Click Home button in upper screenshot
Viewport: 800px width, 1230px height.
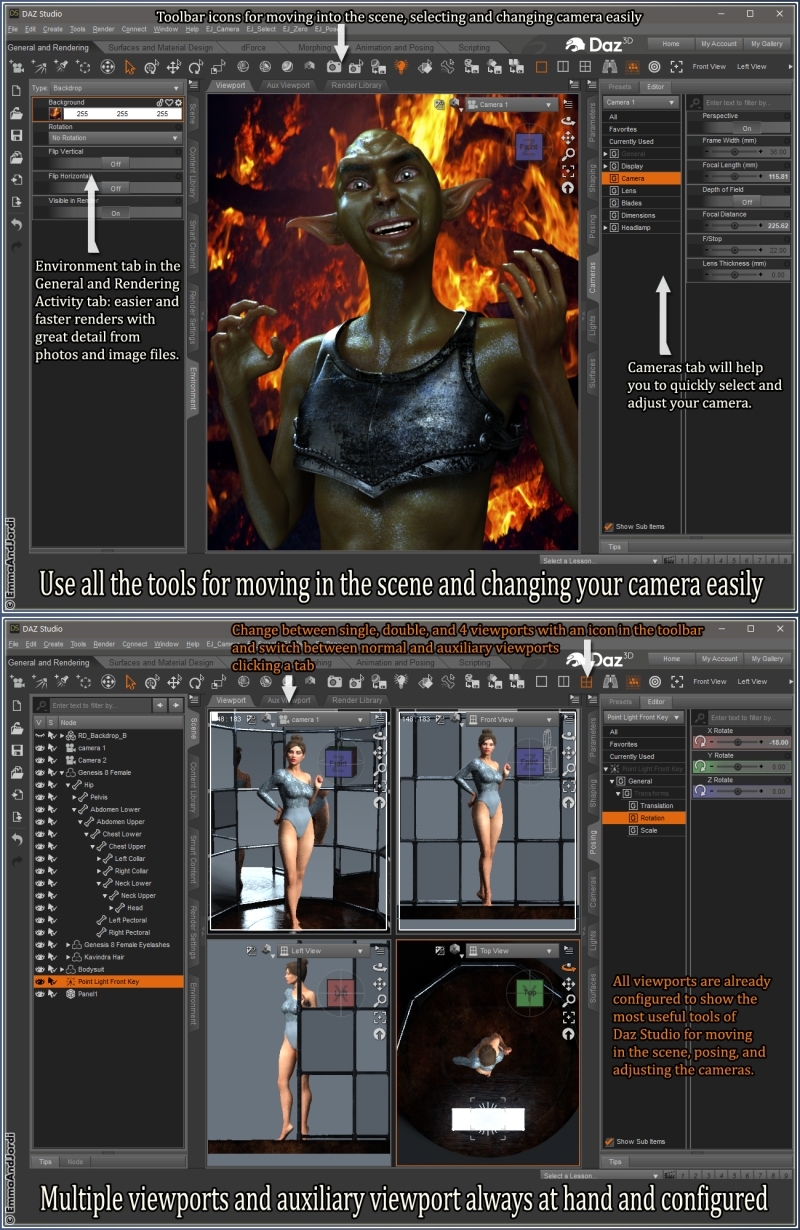pos(671,44)
